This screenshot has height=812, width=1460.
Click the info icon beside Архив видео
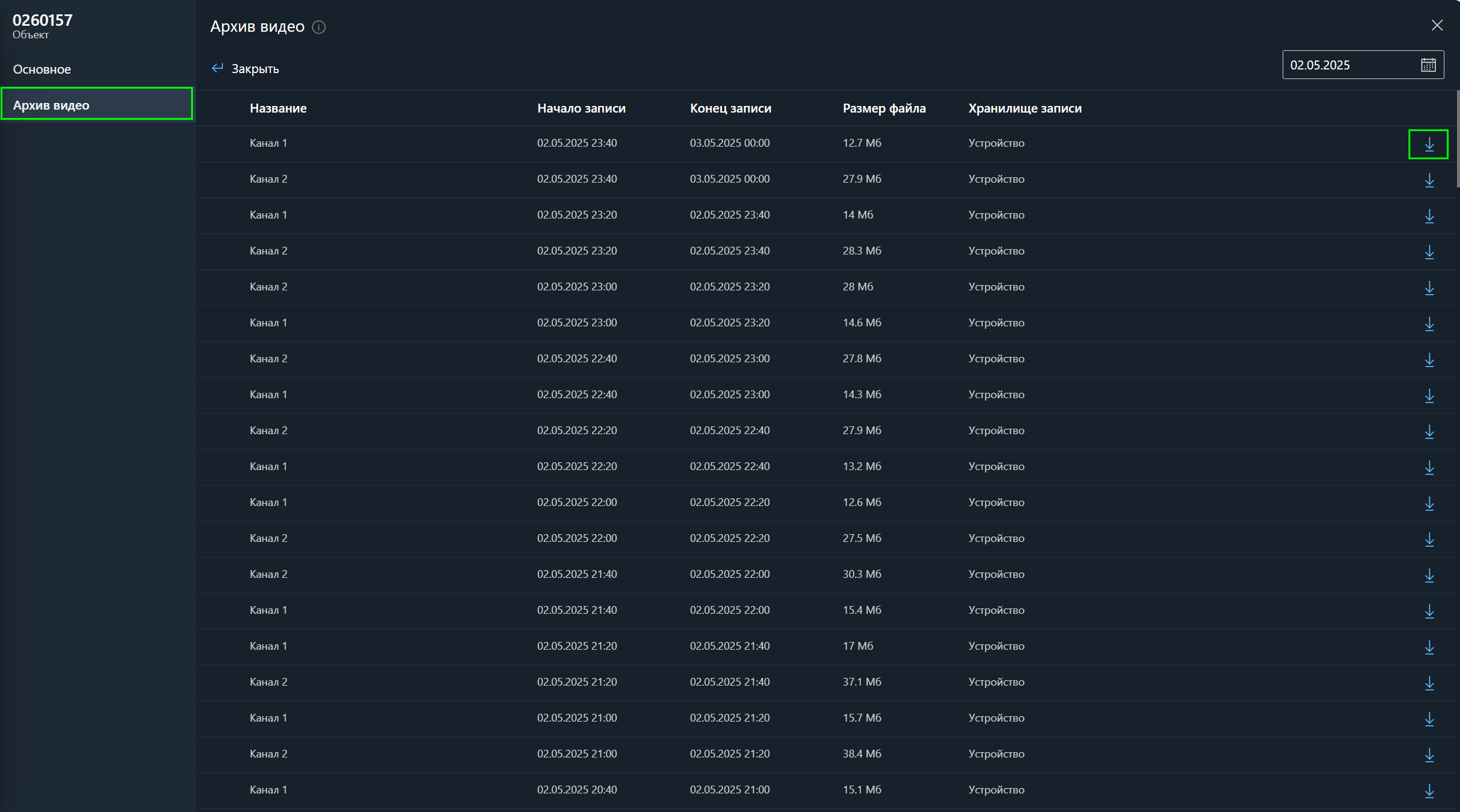click(319, 28)
